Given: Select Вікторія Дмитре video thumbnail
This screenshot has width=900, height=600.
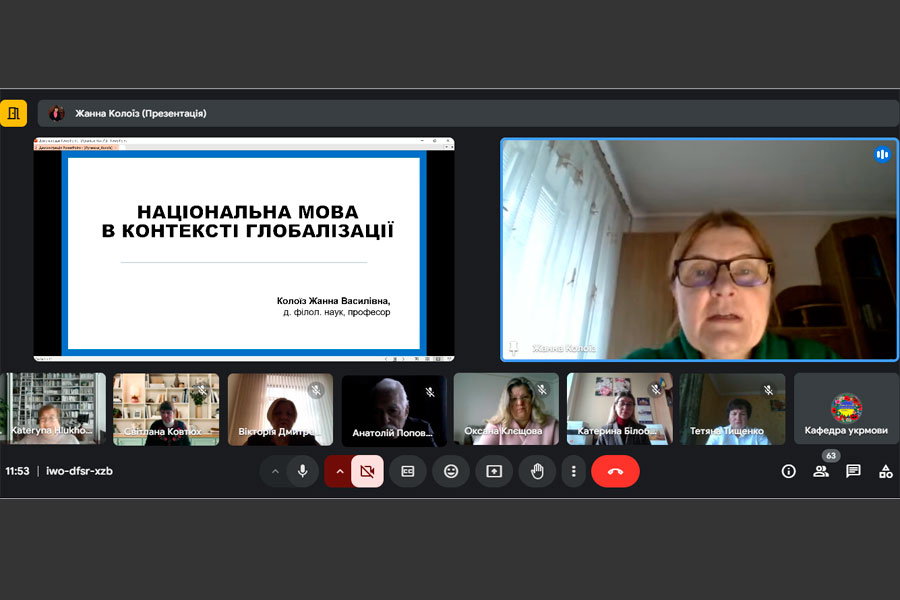Looking at the screenshot, I should 280,409.
